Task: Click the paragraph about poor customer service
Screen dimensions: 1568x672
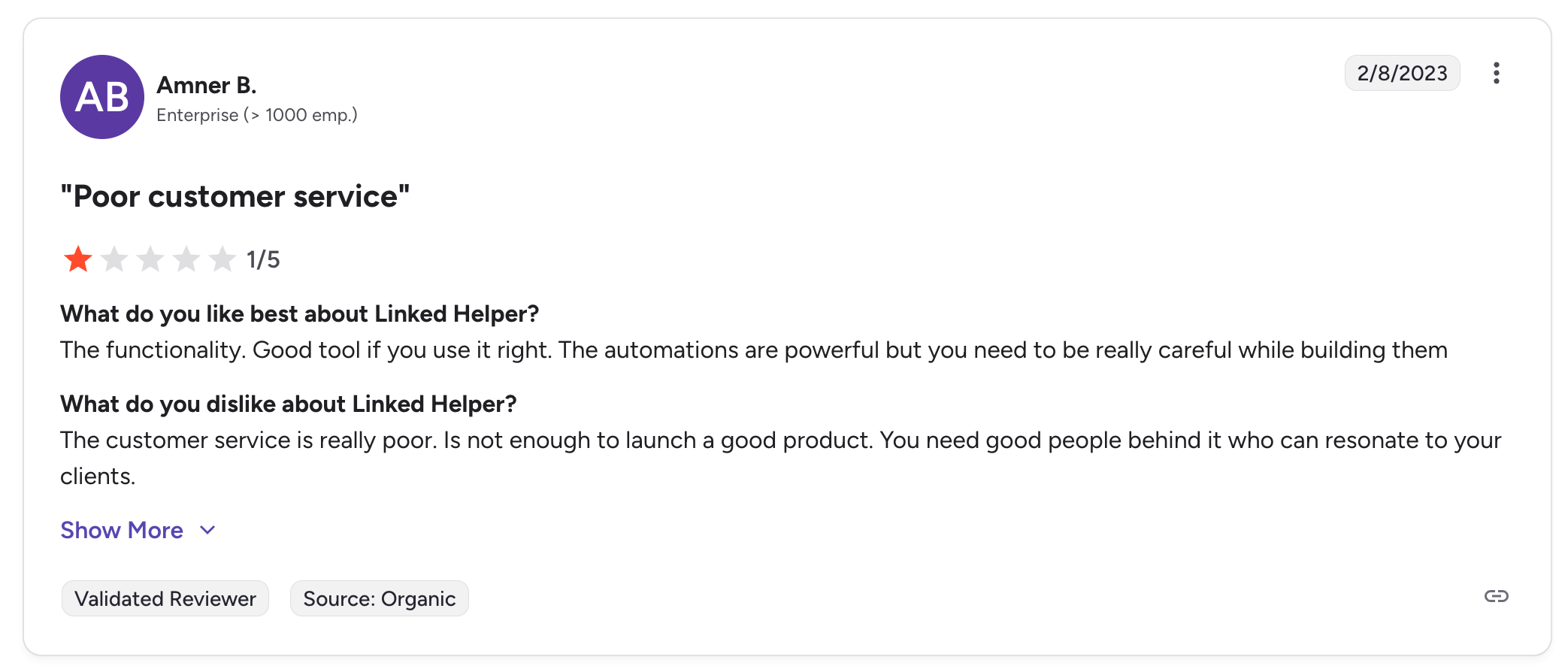Action: 780,440
